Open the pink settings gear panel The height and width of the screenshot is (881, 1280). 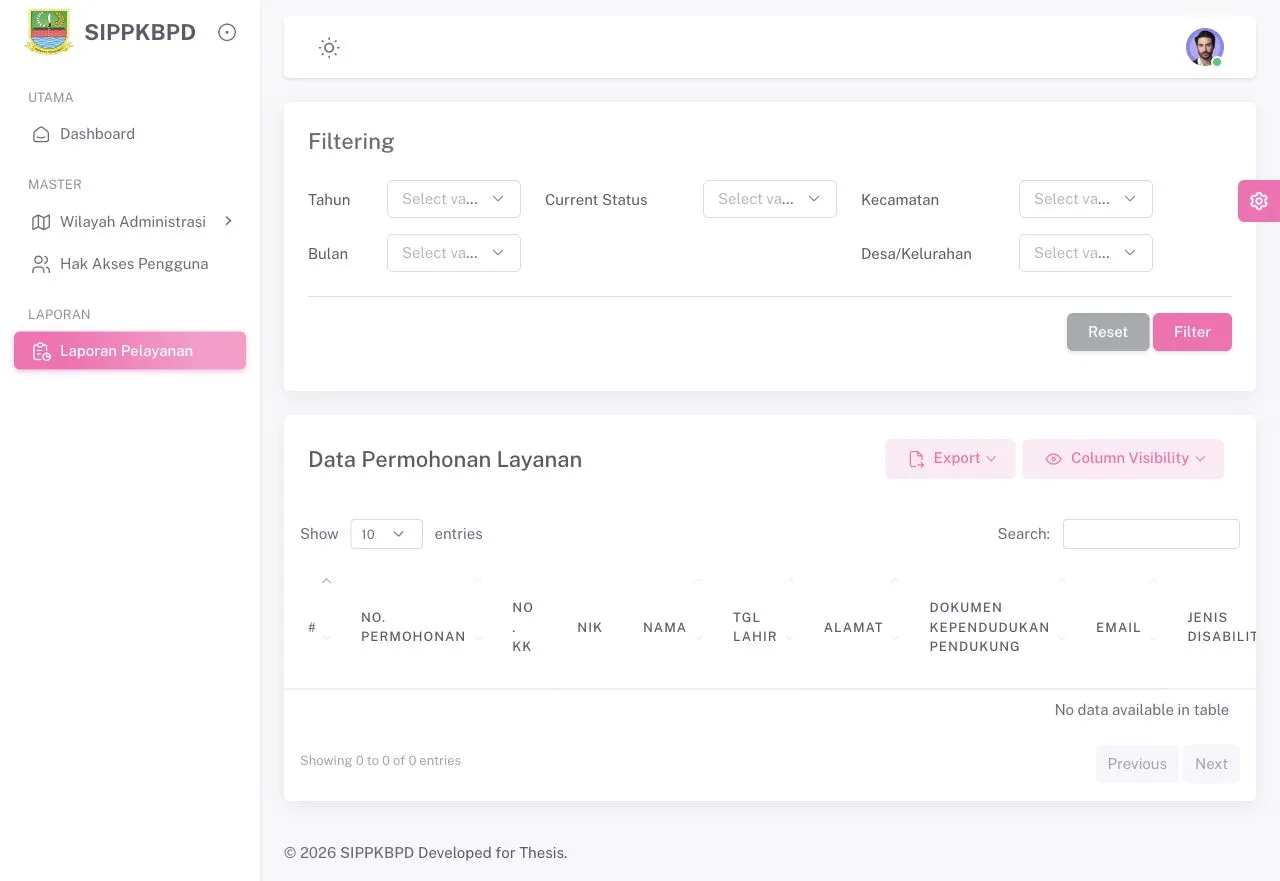pos(1259,201)
